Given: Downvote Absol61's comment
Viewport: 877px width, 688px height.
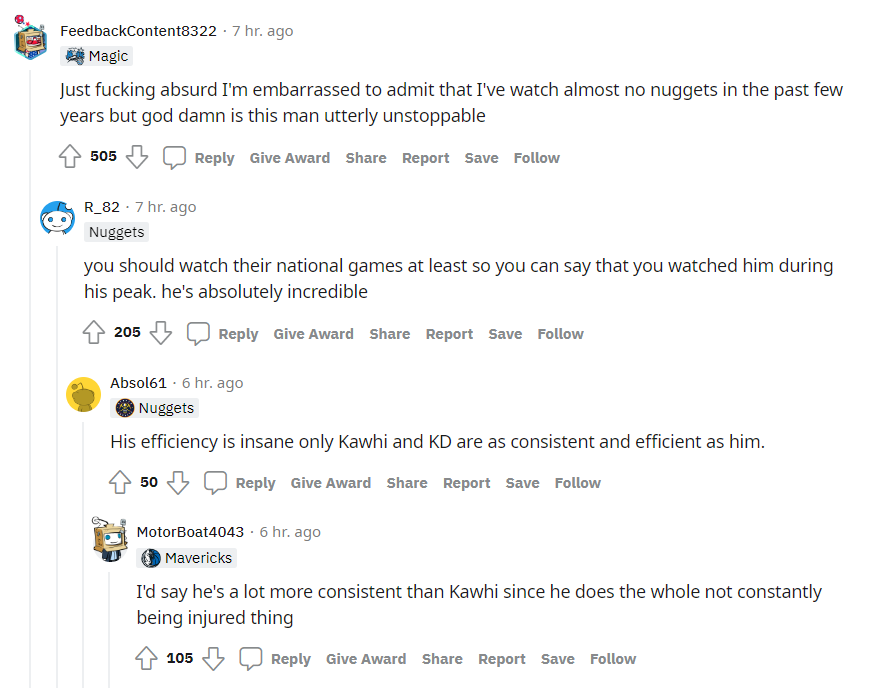Looking at the screenshot, I should (178, 482).
